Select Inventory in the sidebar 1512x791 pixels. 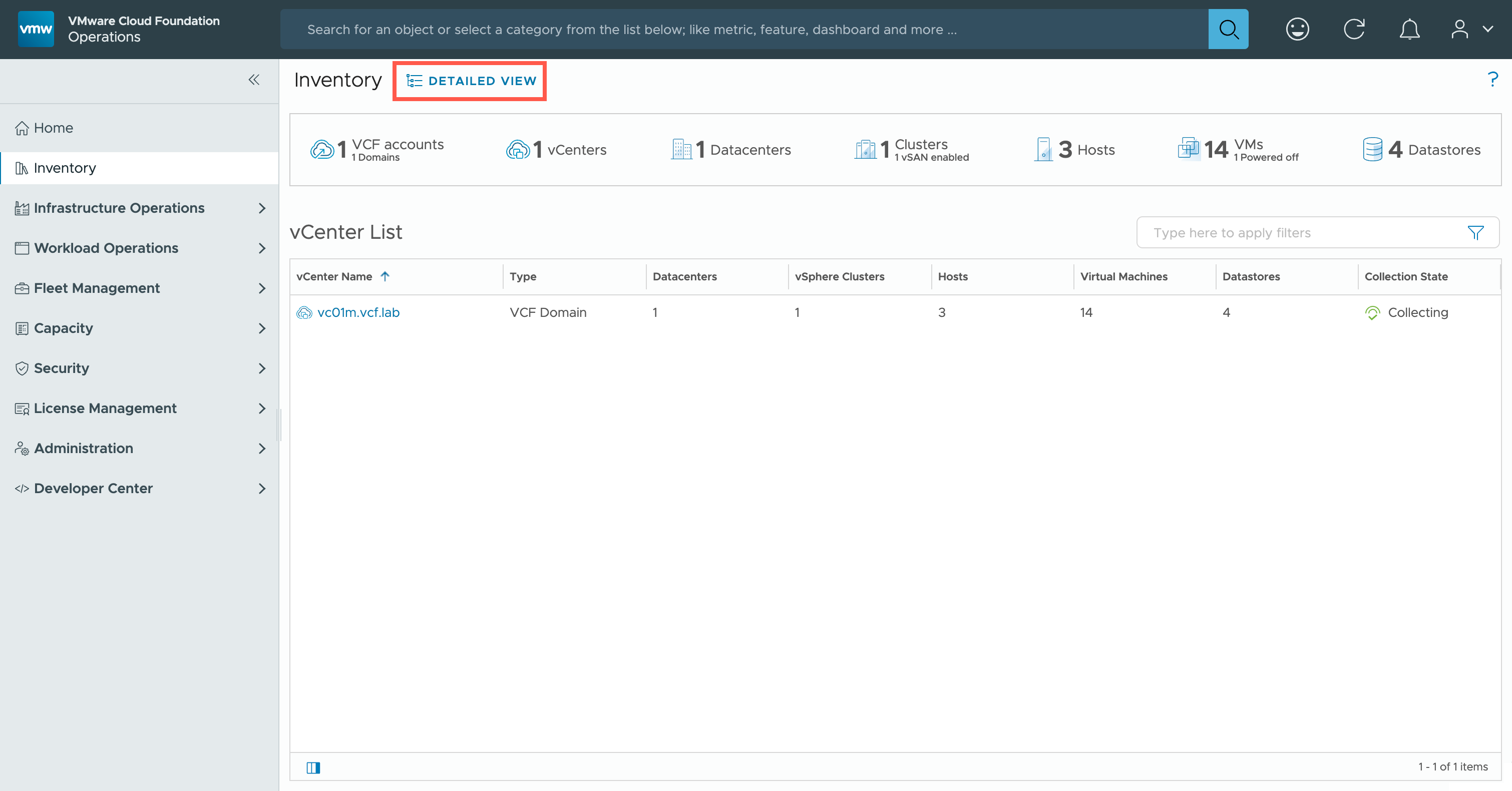coord(65,168)
